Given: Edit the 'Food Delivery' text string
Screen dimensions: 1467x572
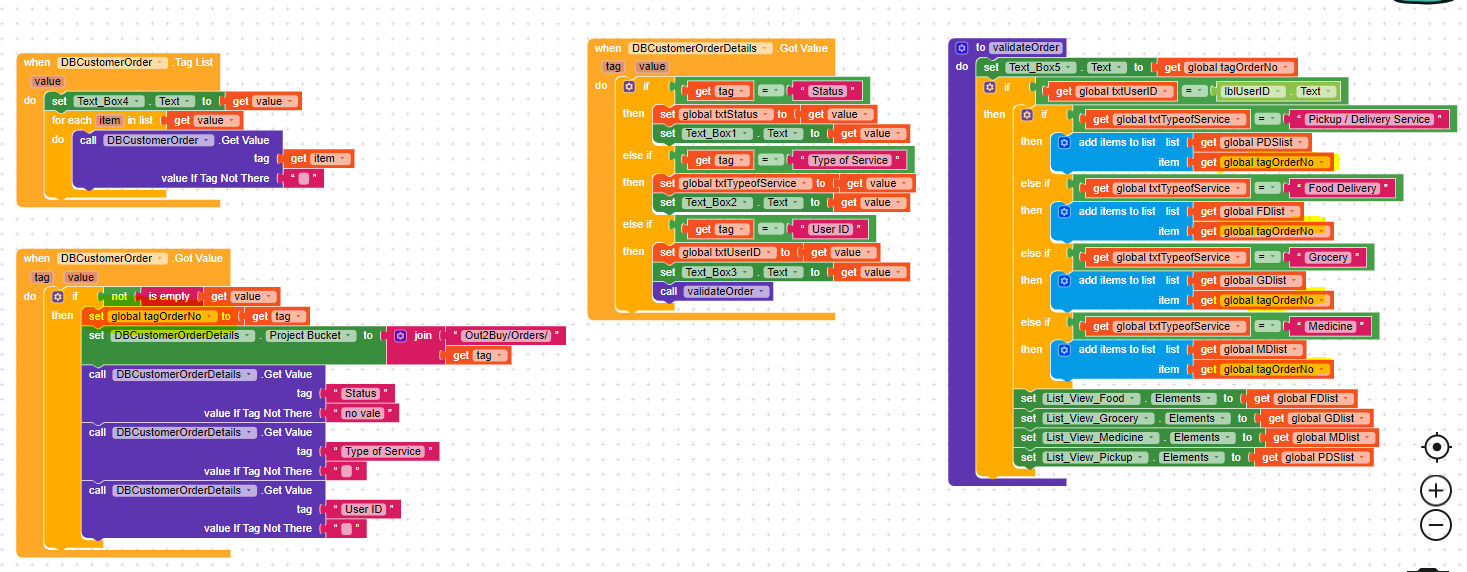Looking at the screenshot, I should click(1340, 188).
